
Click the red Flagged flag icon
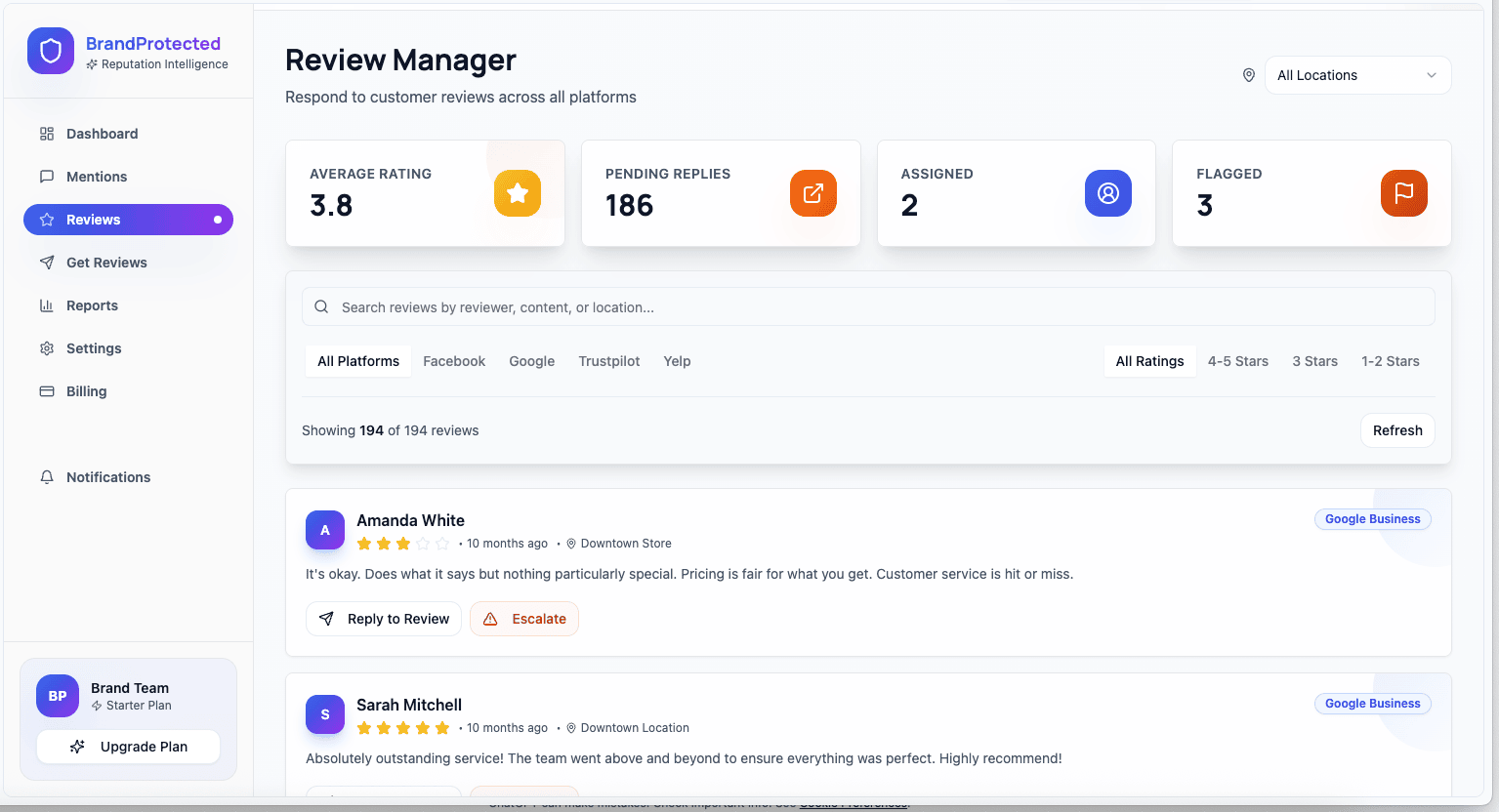click(x=1403, y=193)
